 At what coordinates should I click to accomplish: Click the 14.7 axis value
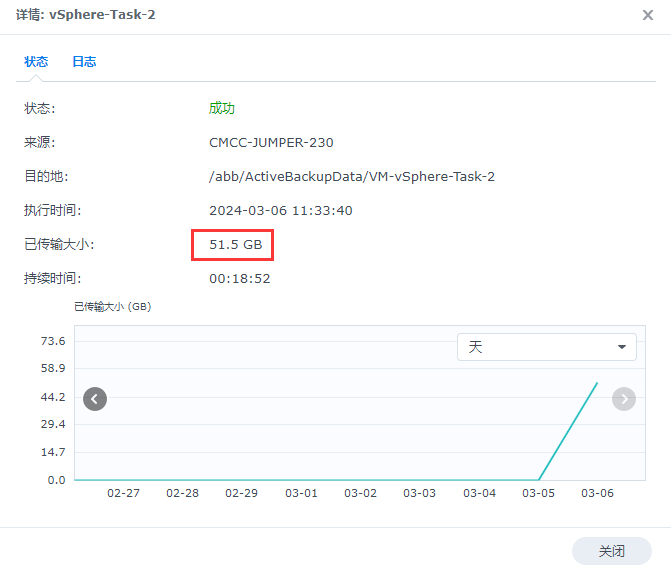click(53, 452)
